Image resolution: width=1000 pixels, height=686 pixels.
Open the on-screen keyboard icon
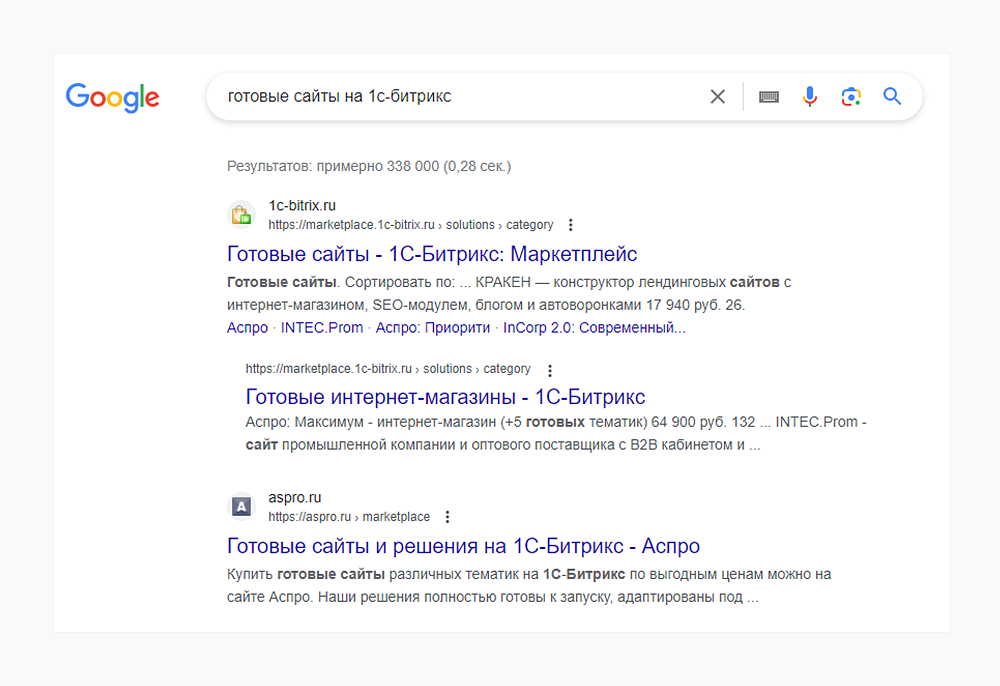768,96
